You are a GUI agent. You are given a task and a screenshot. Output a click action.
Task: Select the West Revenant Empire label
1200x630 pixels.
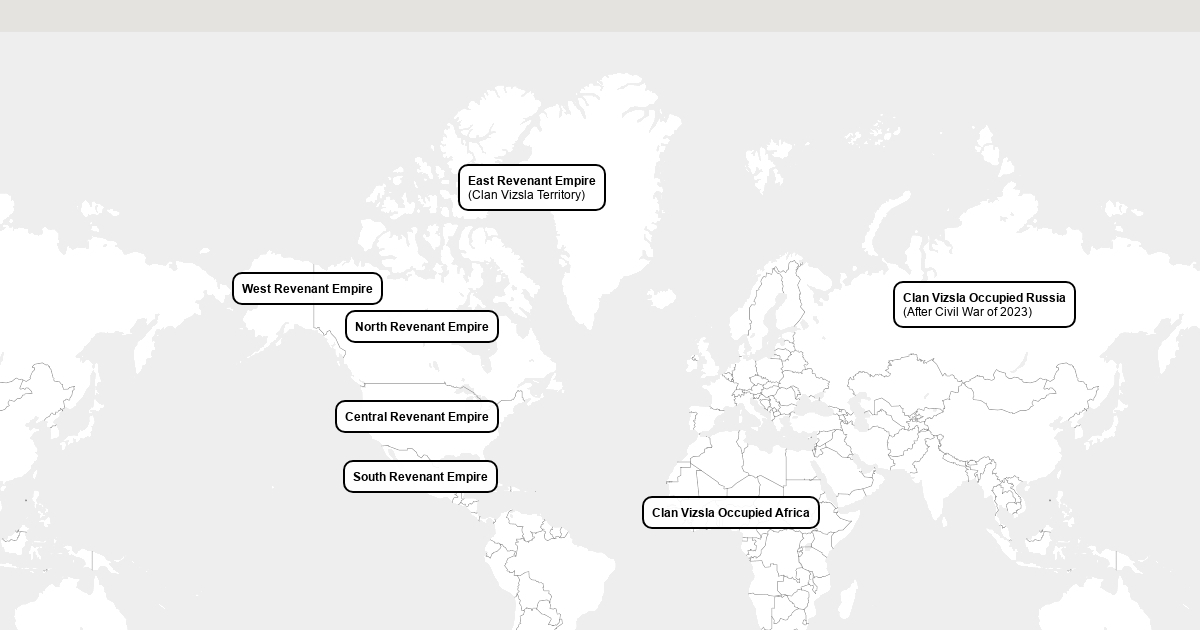coord(307,289)
